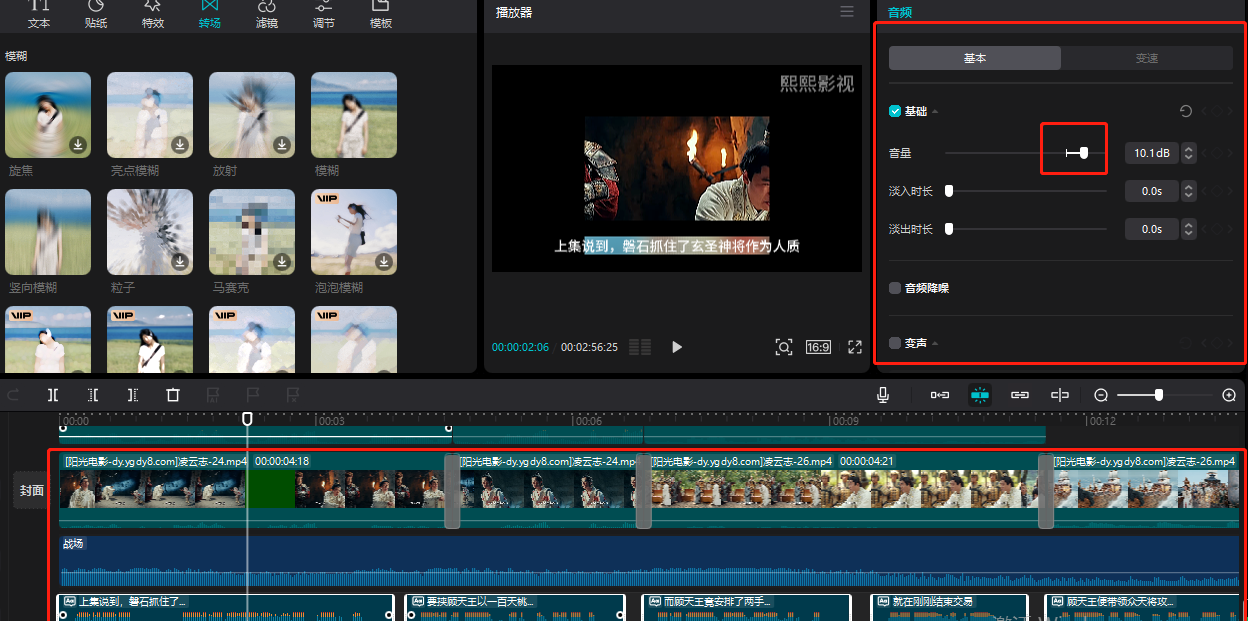Toggle the main track magnet icon
Image resolution: width=1248 pixels, height=621 pixels.
[940, 395]
